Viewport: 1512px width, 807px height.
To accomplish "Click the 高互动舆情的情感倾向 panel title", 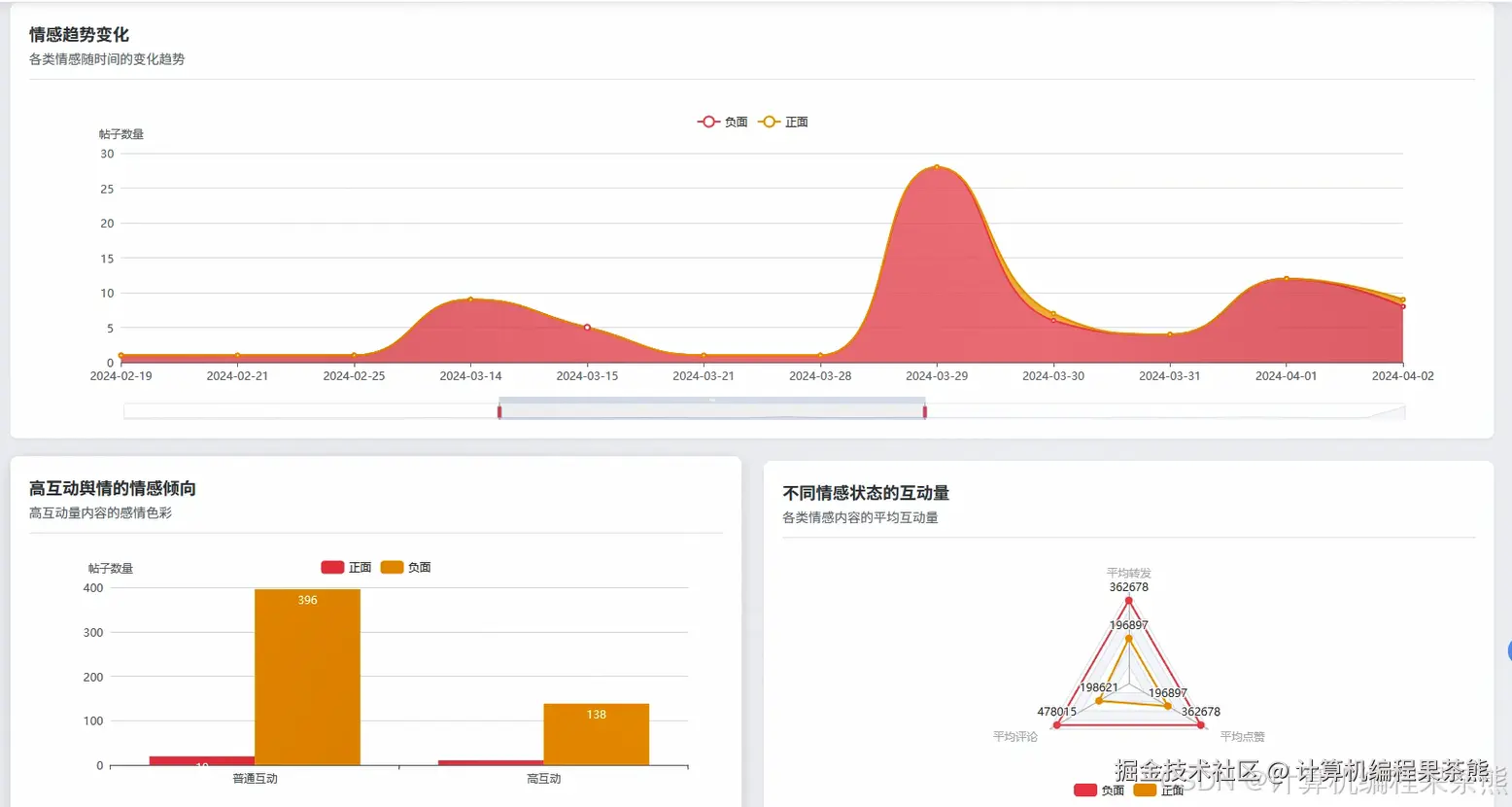I will (113, 488).
